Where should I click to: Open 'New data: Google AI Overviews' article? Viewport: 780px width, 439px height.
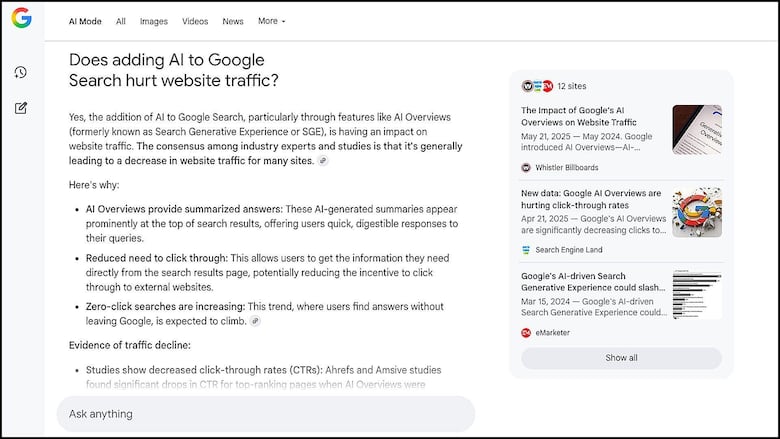(591, 199)
